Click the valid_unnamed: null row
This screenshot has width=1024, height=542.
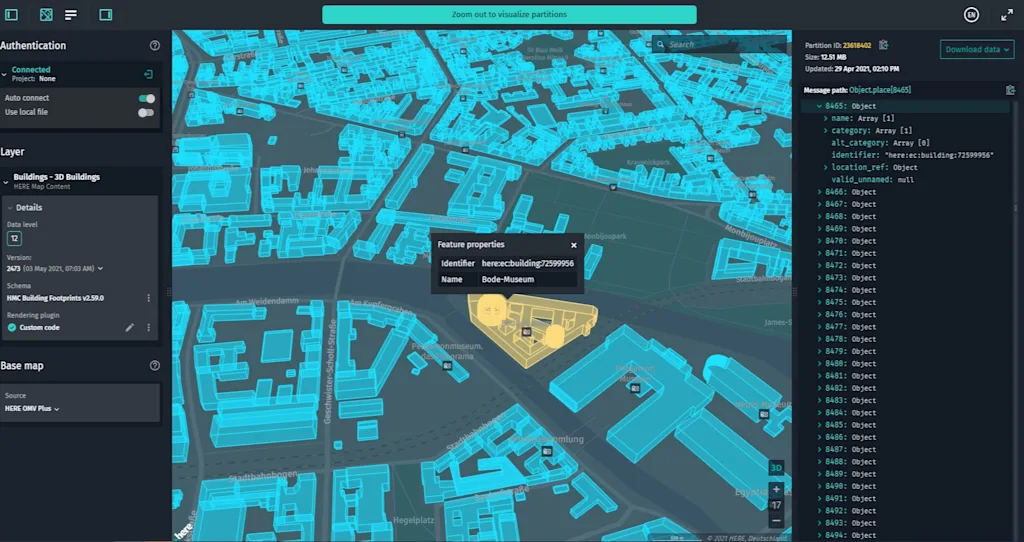(872, 180)
